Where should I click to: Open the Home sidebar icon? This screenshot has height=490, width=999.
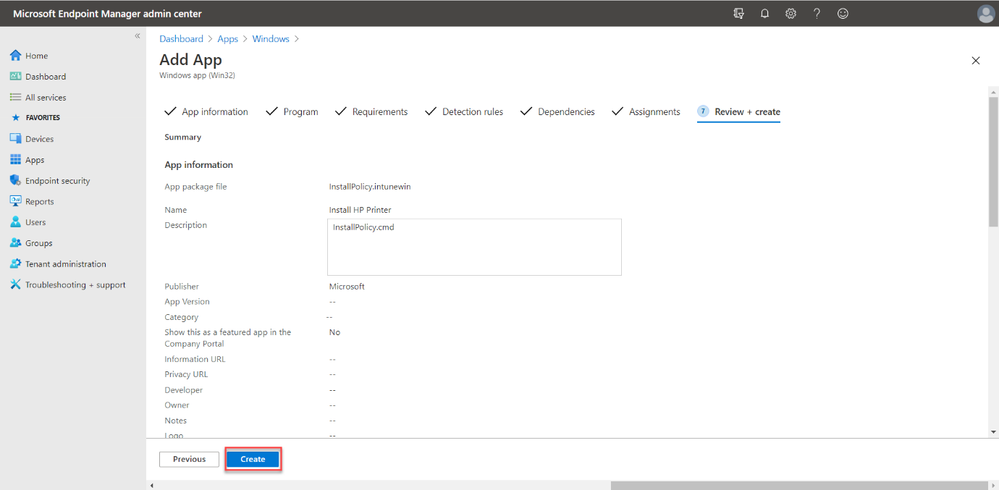pyautogui.click(x=16, y=55)
